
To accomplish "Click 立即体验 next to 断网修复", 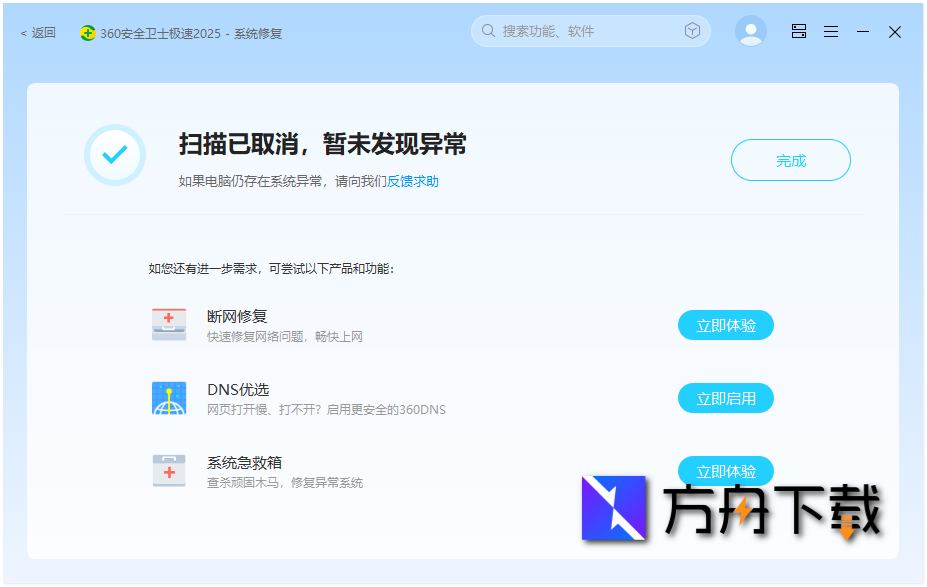I will point(725,324).
